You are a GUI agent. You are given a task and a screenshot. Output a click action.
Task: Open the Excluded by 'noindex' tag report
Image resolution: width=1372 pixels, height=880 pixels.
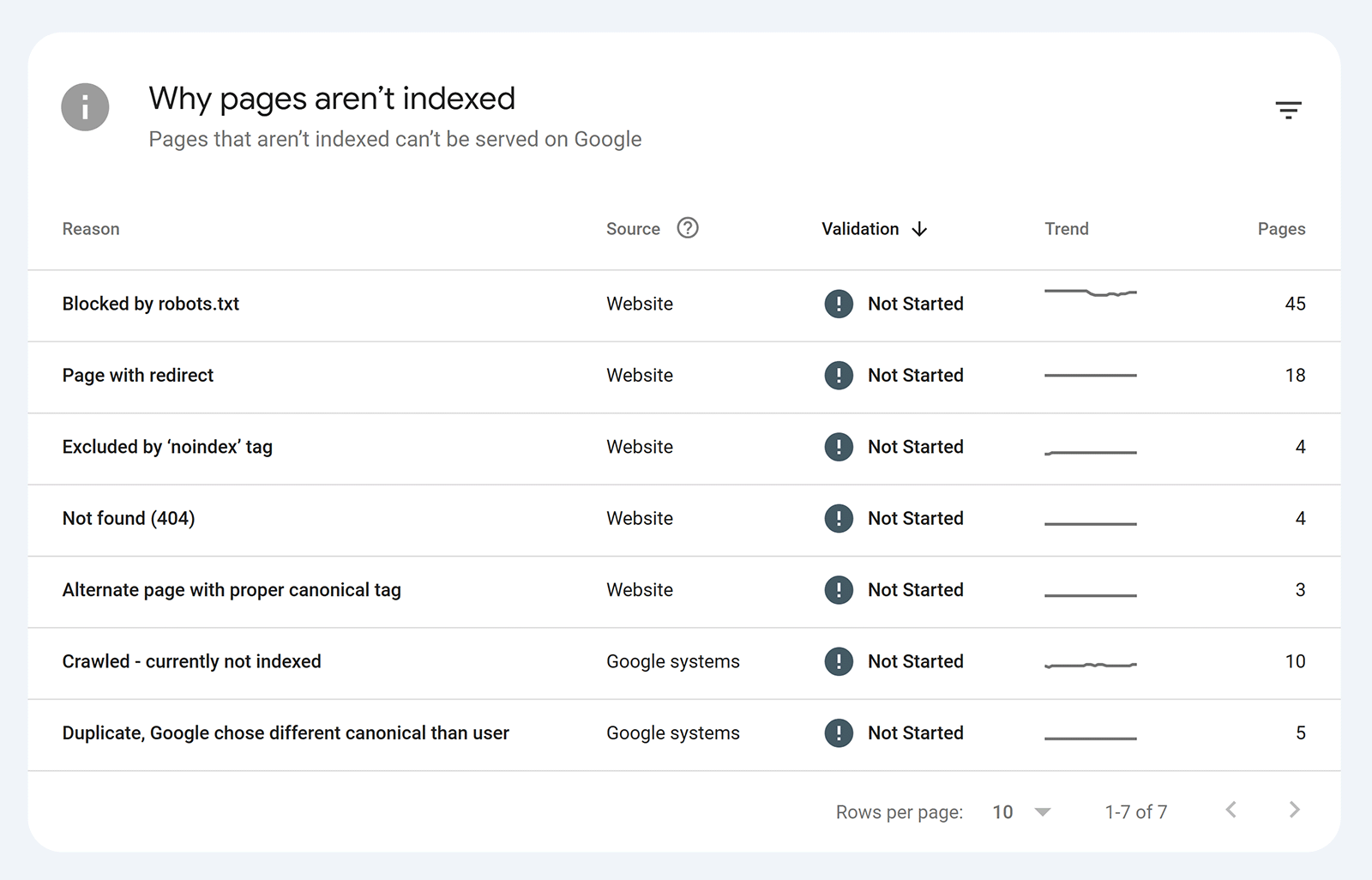tap(166, 447)
